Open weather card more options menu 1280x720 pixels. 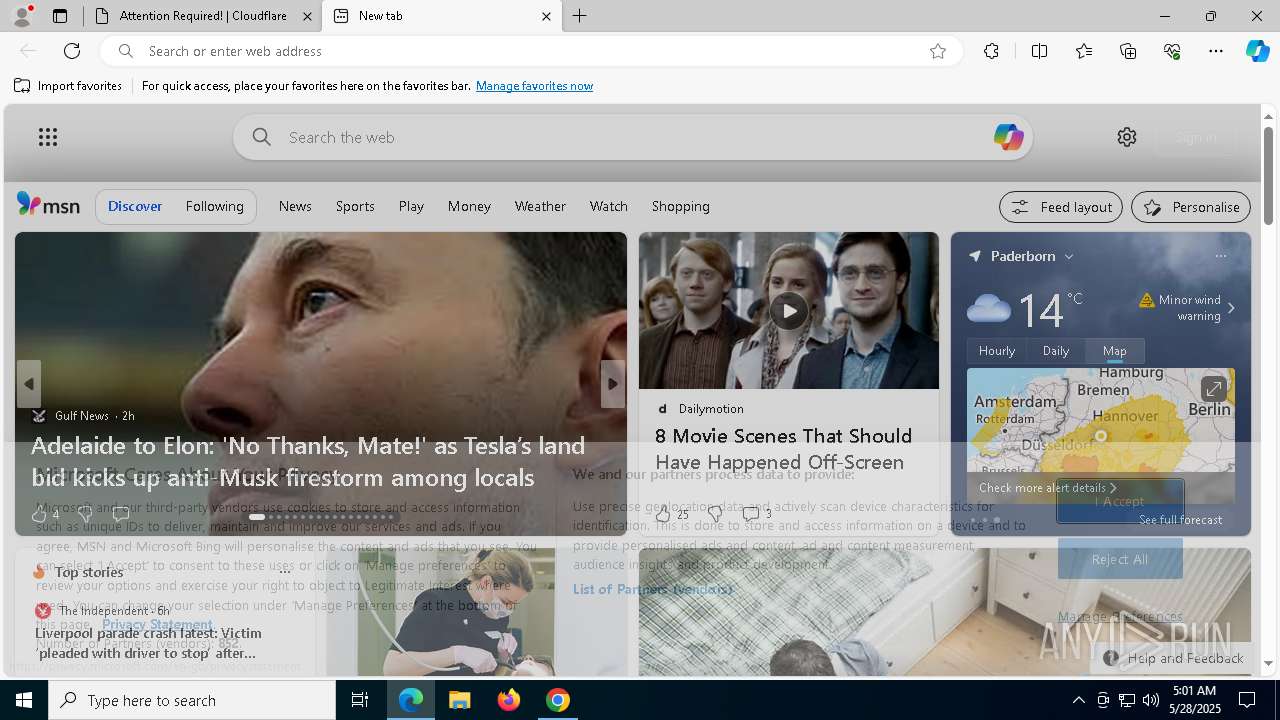coord(1221,256)
